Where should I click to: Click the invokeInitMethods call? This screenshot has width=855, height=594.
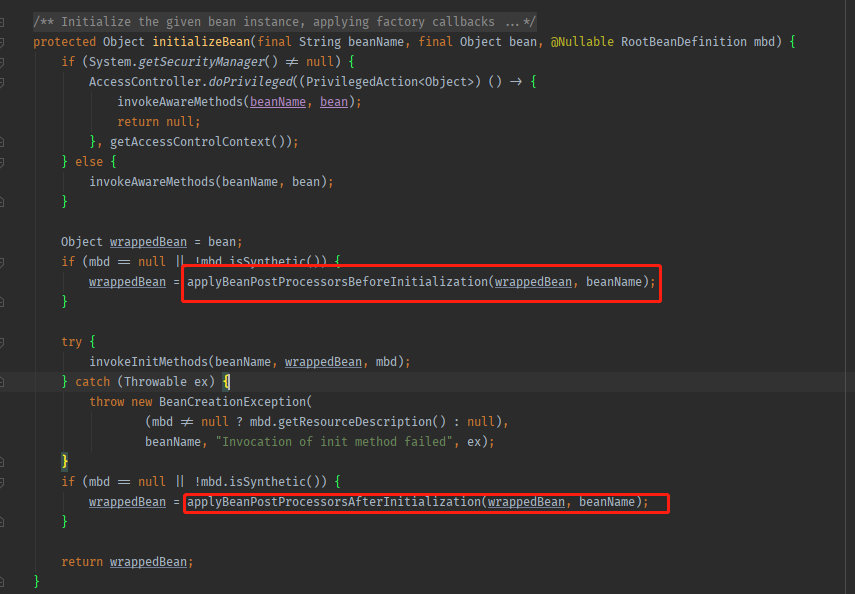pyautogui.click(x=148, y=362)
